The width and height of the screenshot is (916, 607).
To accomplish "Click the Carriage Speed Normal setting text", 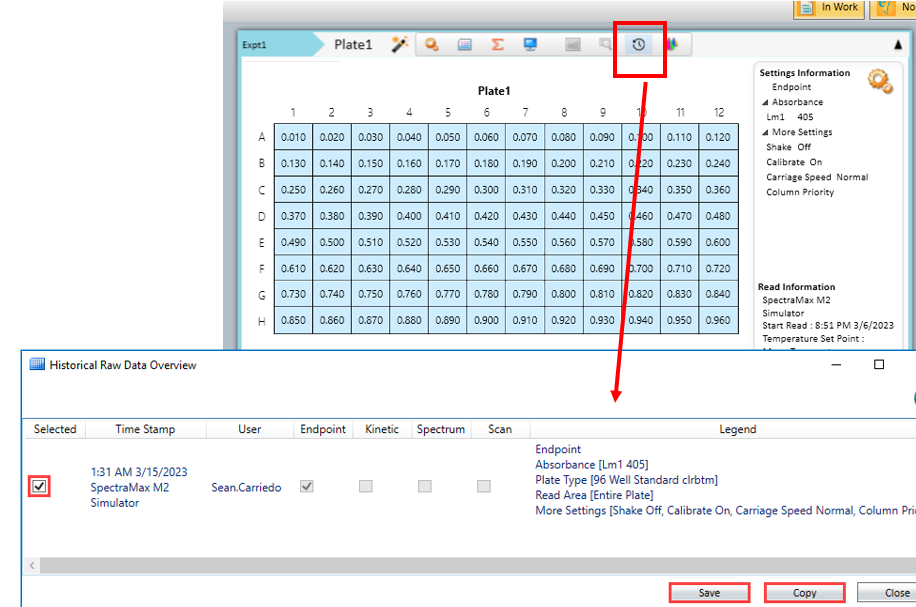I will point(817,177).
